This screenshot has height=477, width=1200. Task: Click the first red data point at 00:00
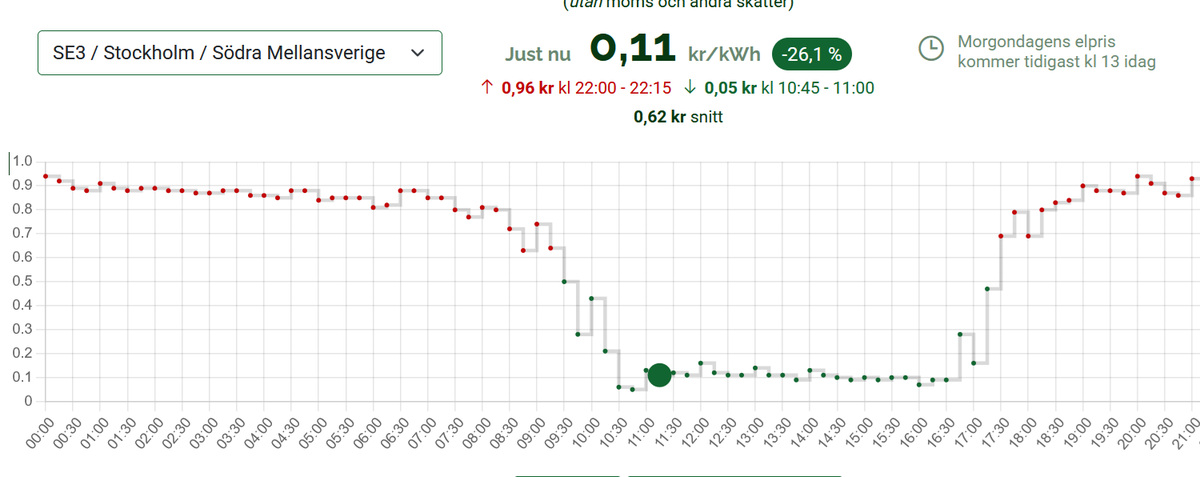click(x=46, y=176)
